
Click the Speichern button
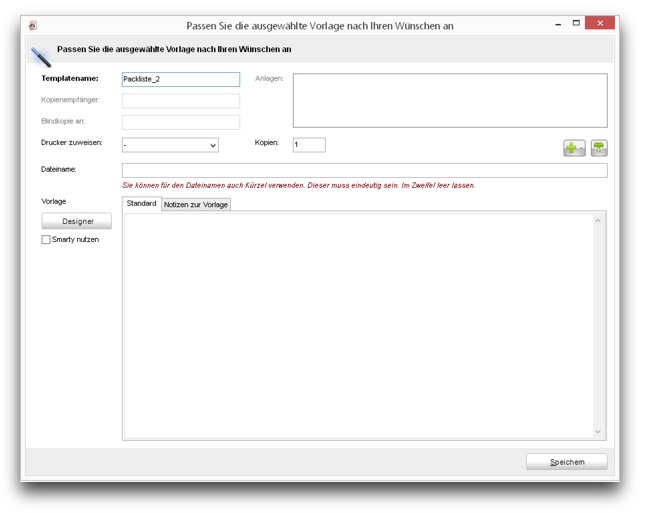click(567, 462)
